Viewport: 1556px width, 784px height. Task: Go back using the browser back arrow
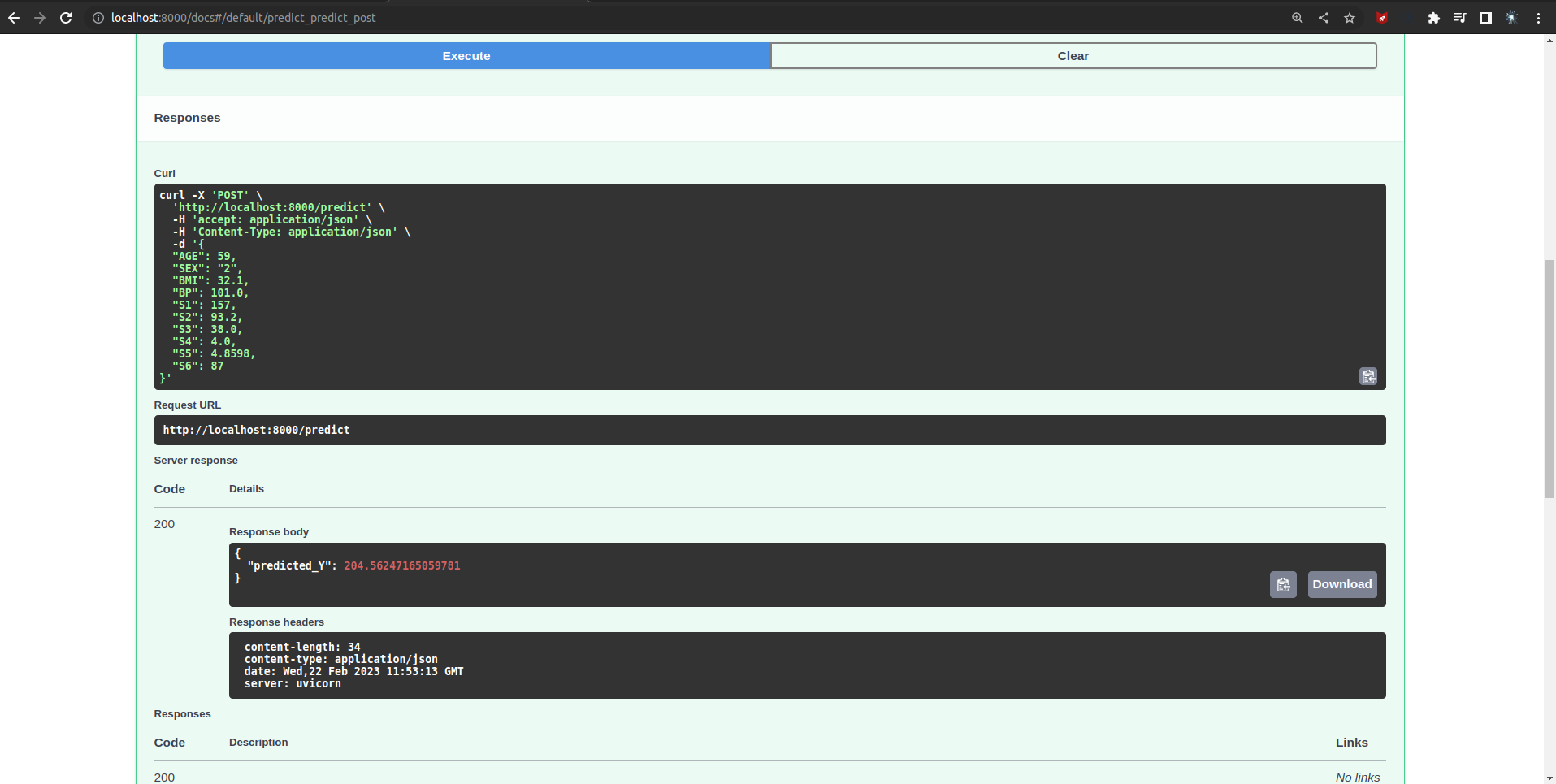pyautogui.click(x=14, y=18)
